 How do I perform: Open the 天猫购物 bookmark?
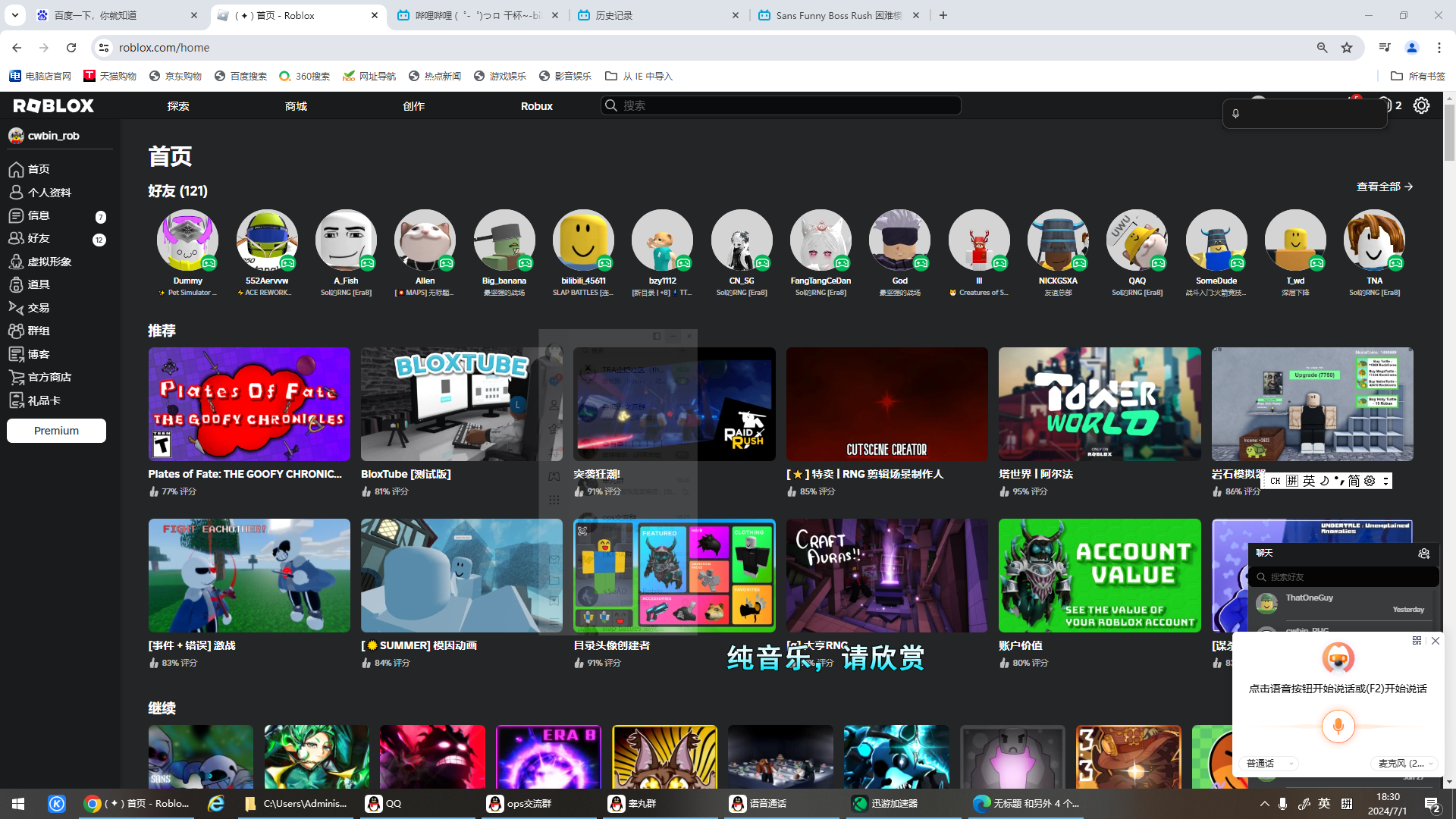click(x=110, y=76)
